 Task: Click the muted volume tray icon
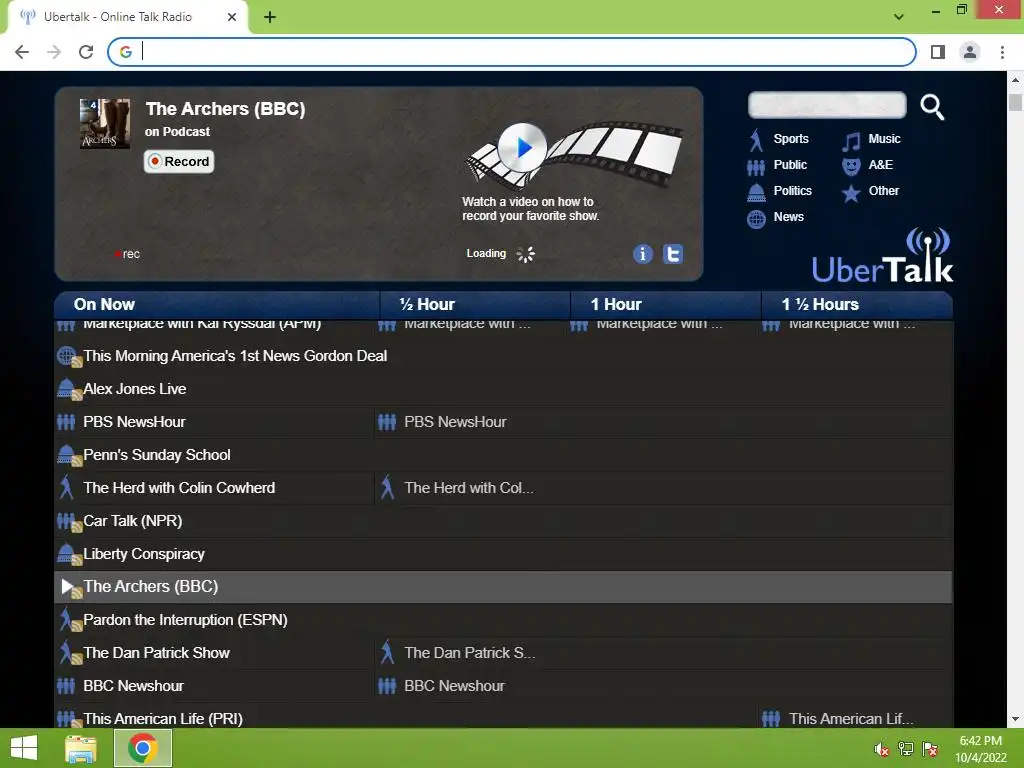881,749
